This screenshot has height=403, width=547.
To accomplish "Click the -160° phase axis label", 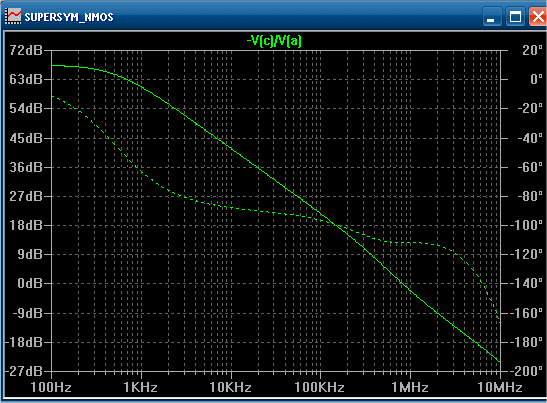I will coord(526,313).
